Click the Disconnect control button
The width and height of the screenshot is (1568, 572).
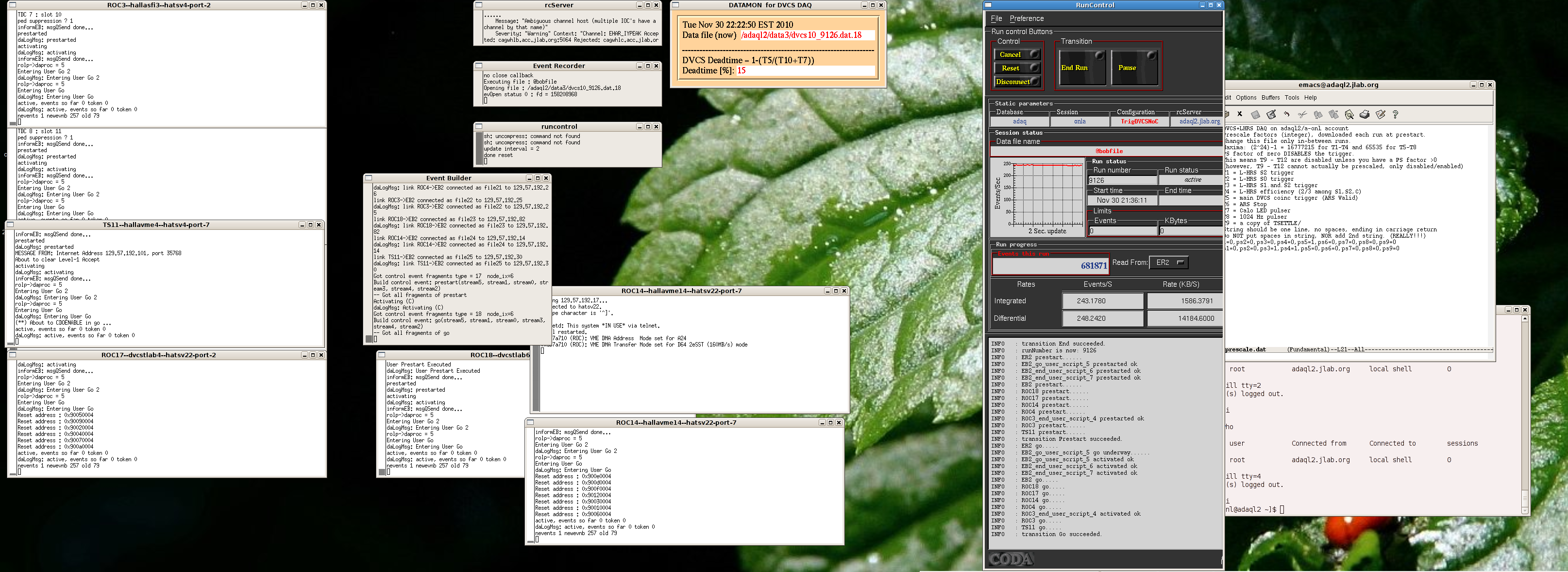(1017, 81)
